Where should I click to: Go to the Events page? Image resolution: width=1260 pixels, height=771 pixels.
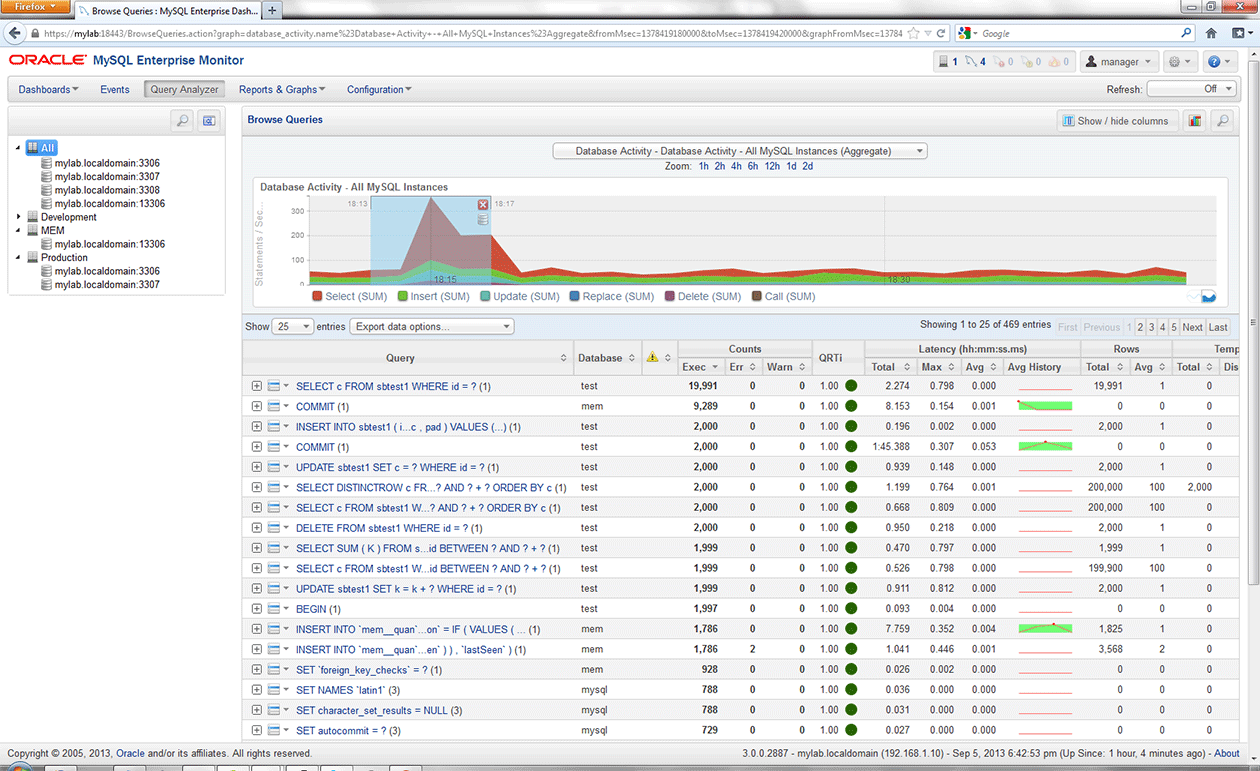(x=115, y=90)
